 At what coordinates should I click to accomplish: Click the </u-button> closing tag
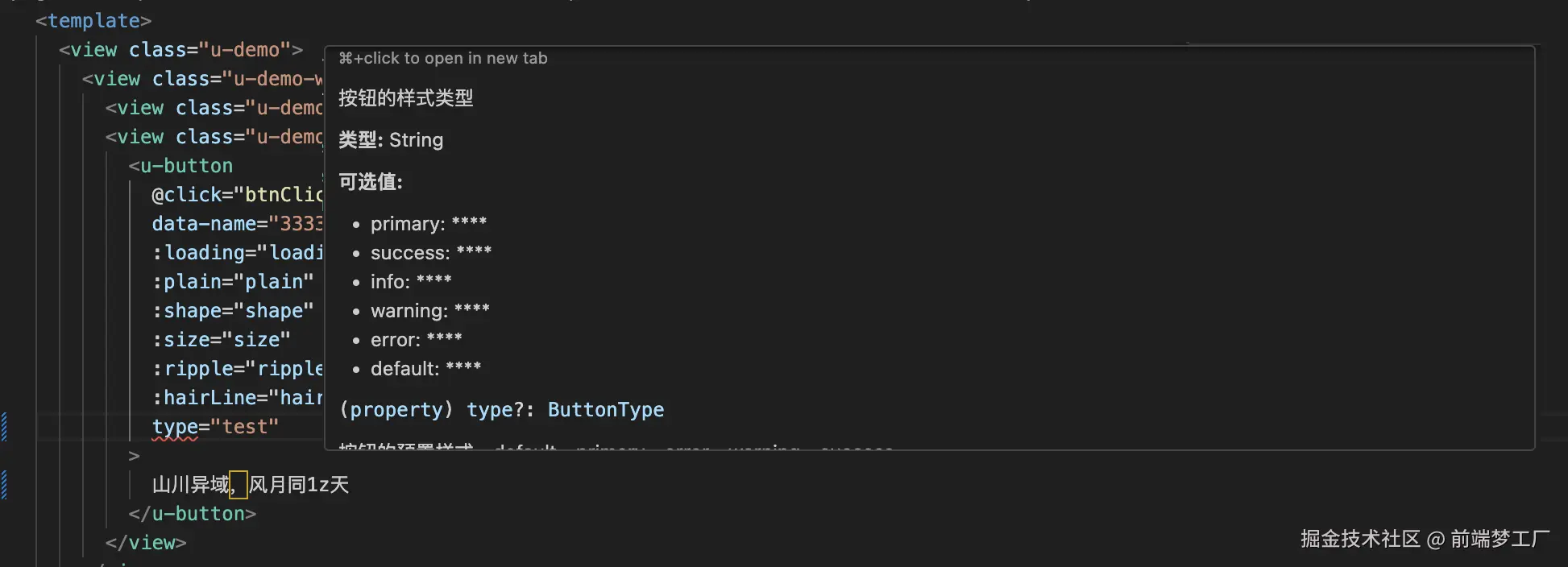pos(191,513)
